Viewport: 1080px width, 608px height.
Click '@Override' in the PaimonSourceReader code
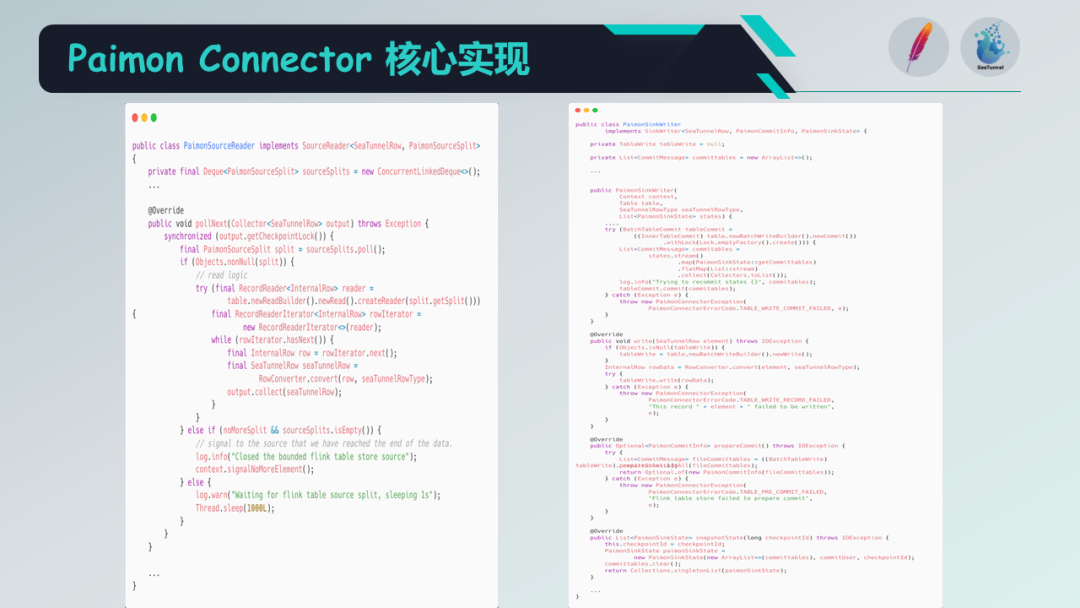tap(165, 211)
